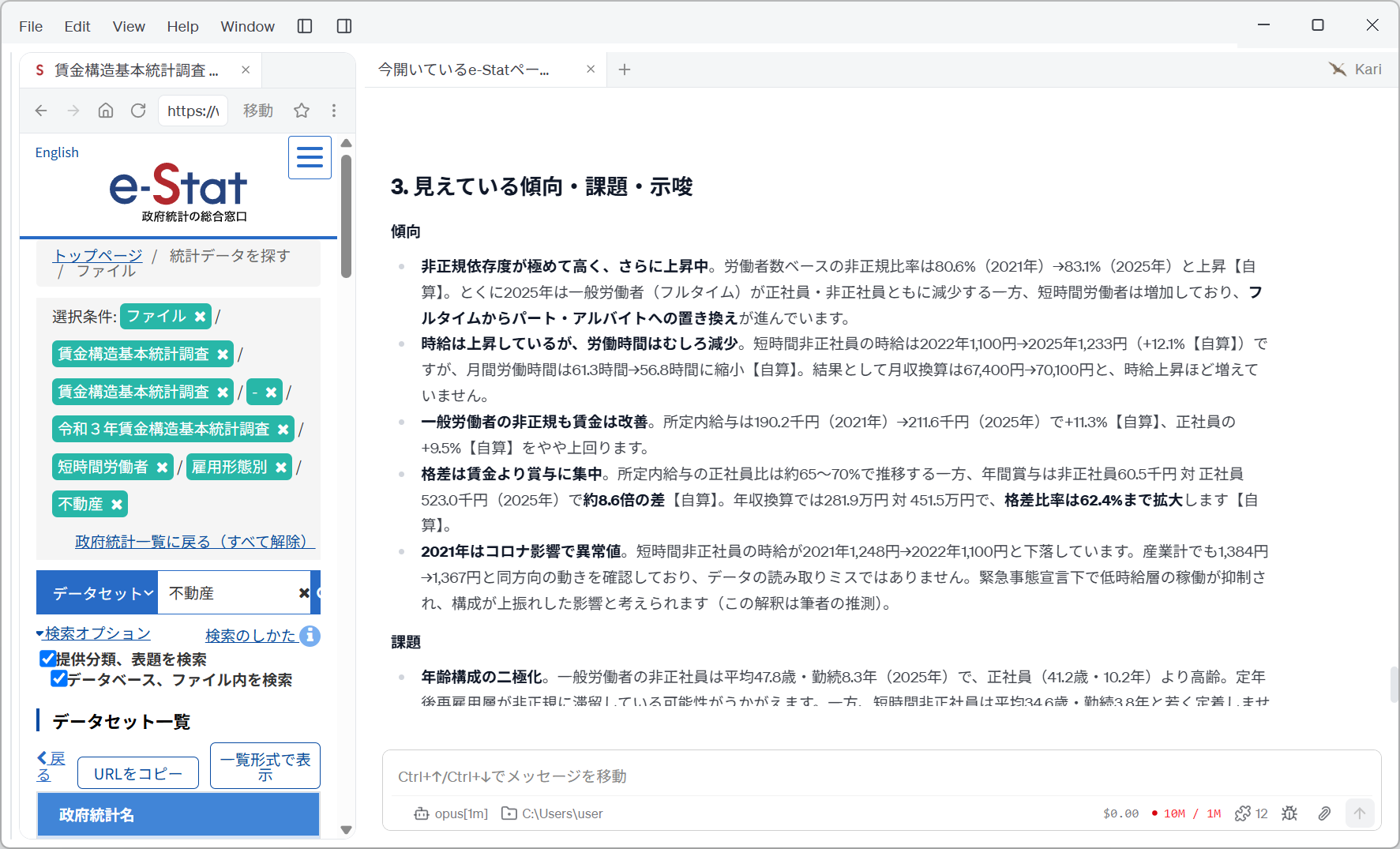Click 政府統計一覧に戻る（すべて解除） link
This screenshot has height=849, width=1400.
point(195,541)
